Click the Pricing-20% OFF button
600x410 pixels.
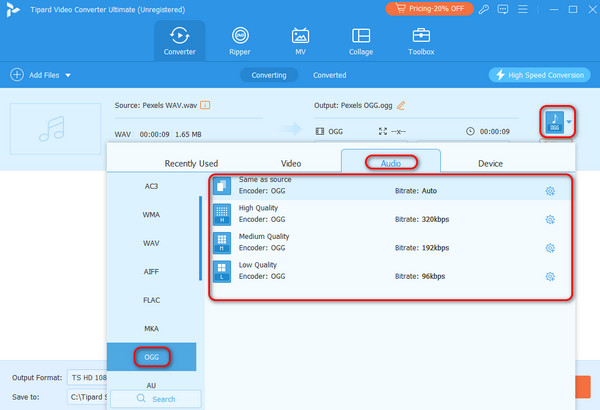429,8
